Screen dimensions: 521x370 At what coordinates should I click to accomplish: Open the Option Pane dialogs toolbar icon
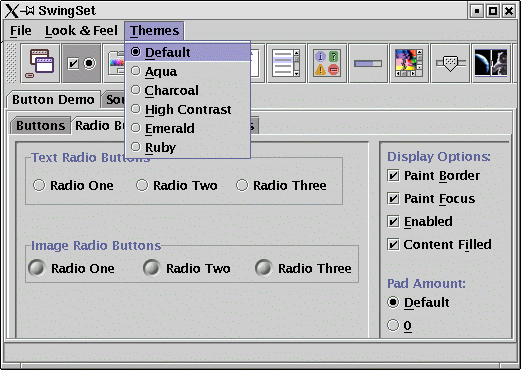tap(327, 63)
